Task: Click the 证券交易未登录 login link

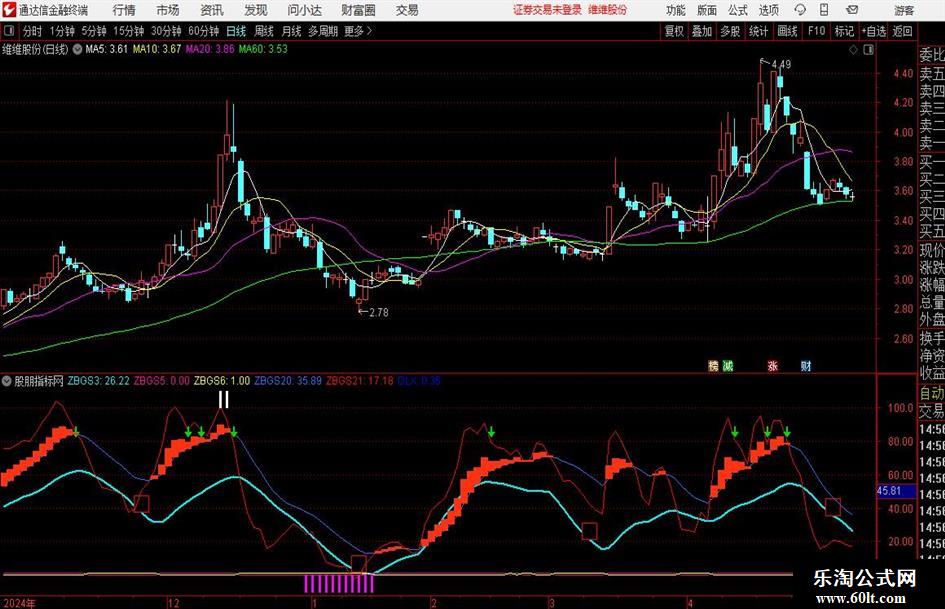Action: (547, 10)
